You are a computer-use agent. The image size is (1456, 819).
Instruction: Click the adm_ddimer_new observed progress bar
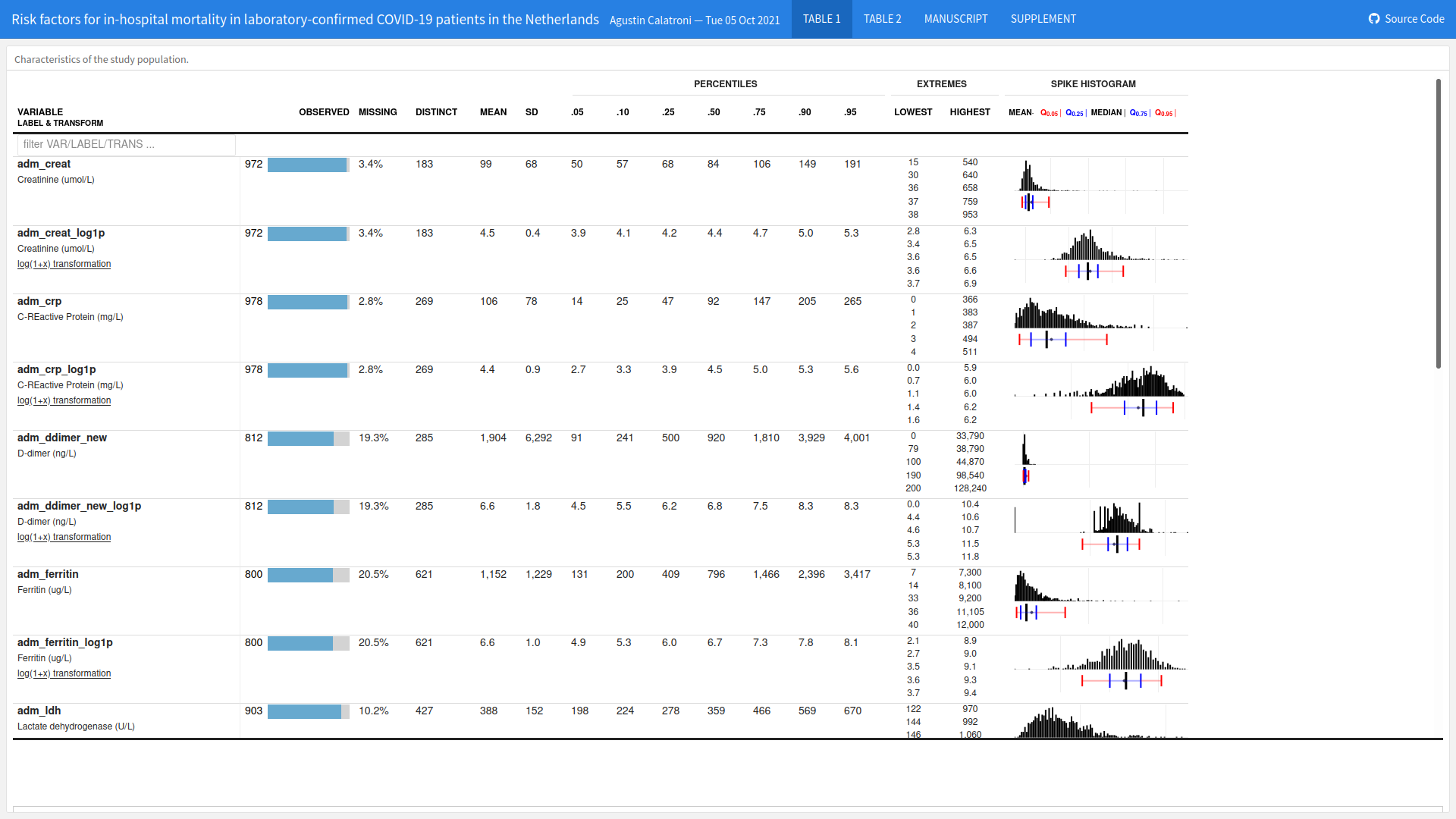308,438
